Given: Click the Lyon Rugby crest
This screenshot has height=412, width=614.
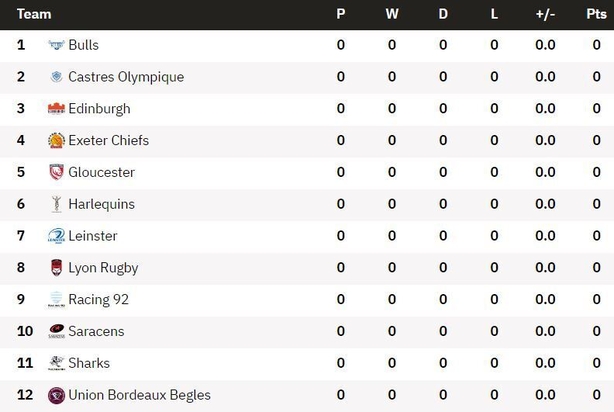Looking at the screenshot, I should (56, 267).
